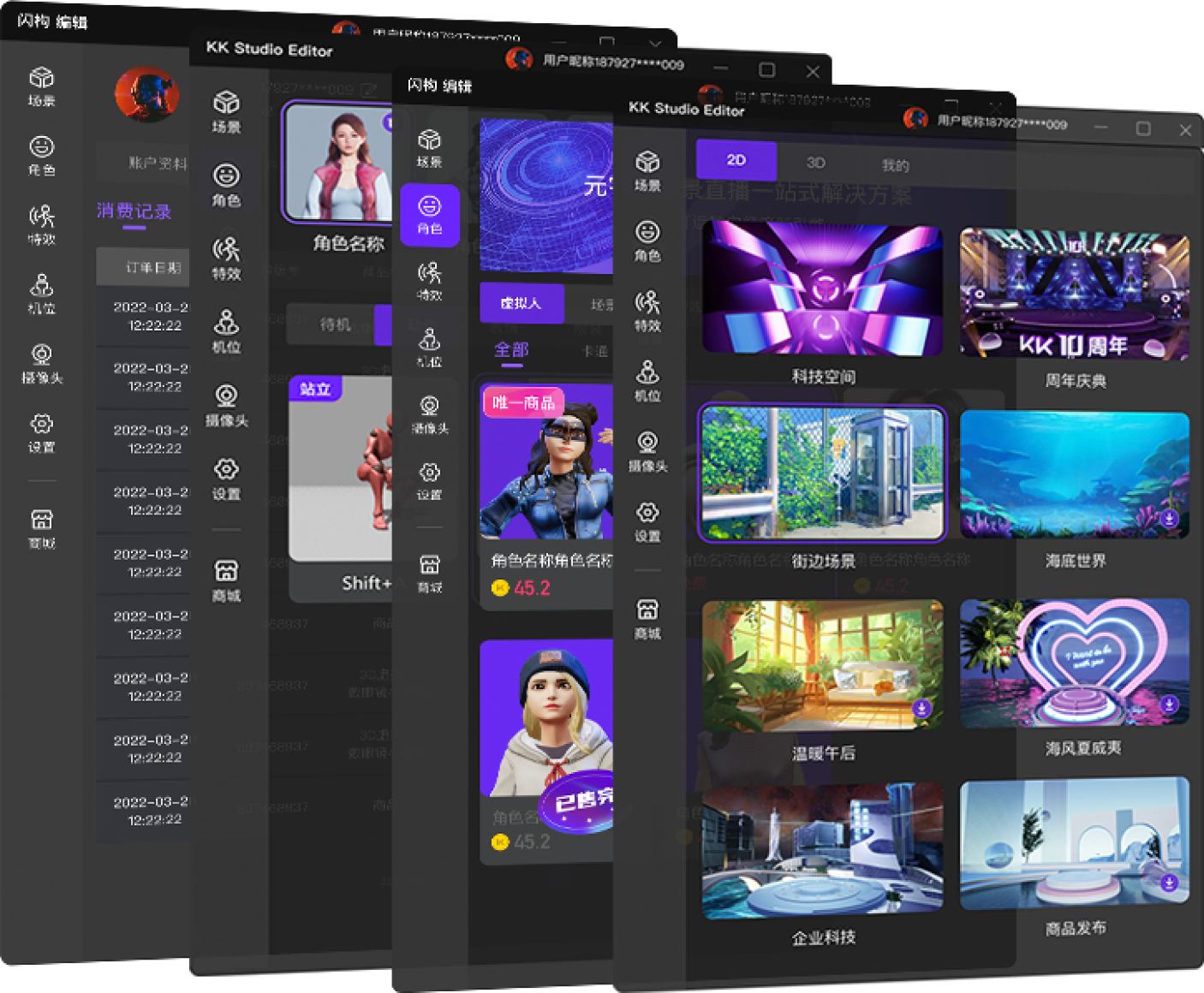This screenshot has height=993, width=1204.
Task: Download the 商品发布 scene via its icon
Action: point(1170,883)
